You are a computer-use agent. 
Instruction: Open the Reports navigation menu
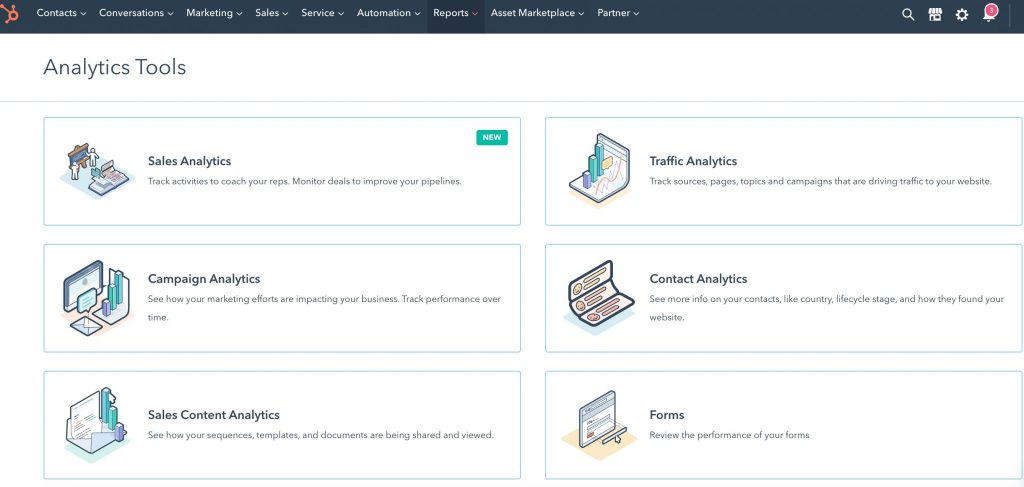pos(456,13)
